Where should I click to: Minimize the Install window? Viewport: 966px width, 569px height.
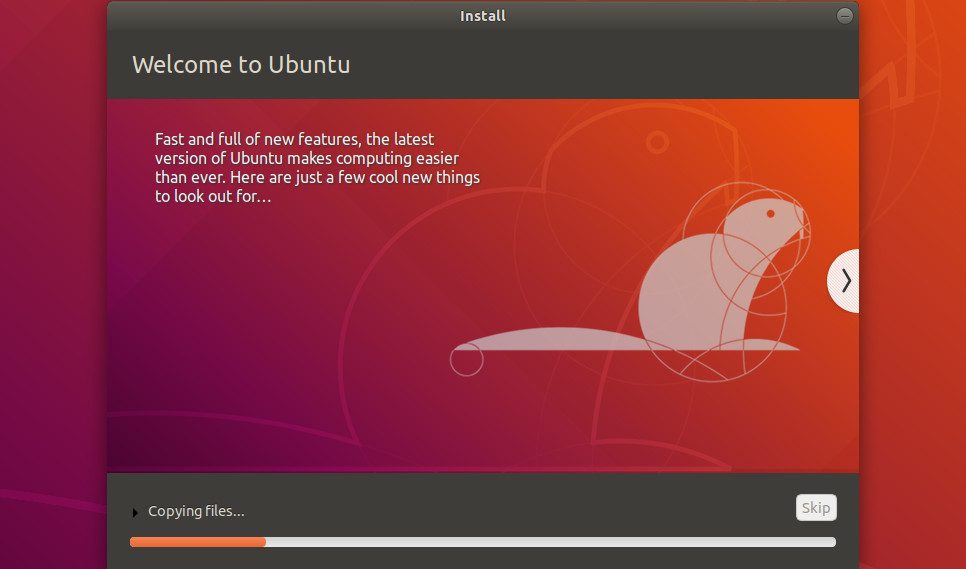coord(844,16)
